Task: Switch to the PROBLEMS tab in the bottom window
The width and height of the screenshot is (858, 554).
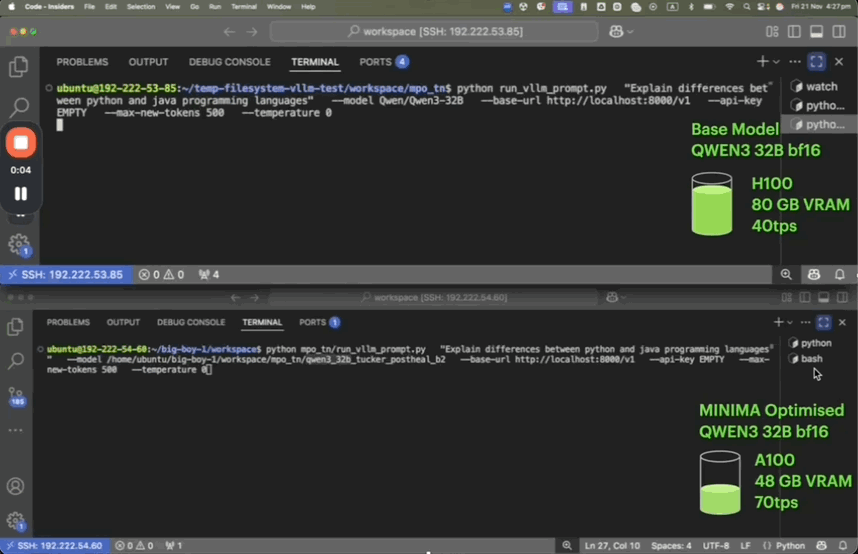Action: [68, 322]
